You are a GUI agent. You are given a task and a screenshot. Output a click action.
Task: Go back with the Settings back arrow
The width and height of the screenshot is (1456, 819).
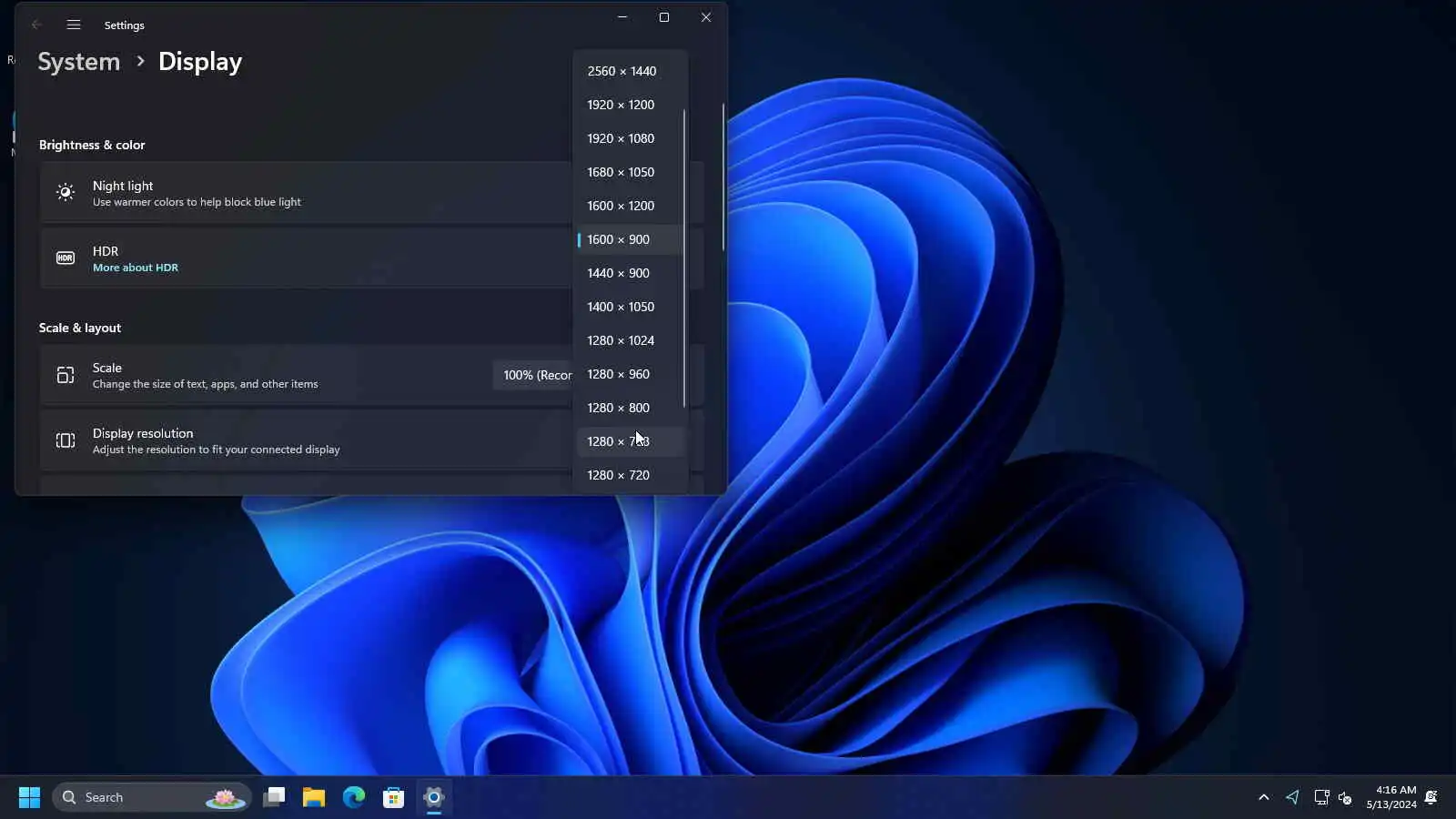36,25
